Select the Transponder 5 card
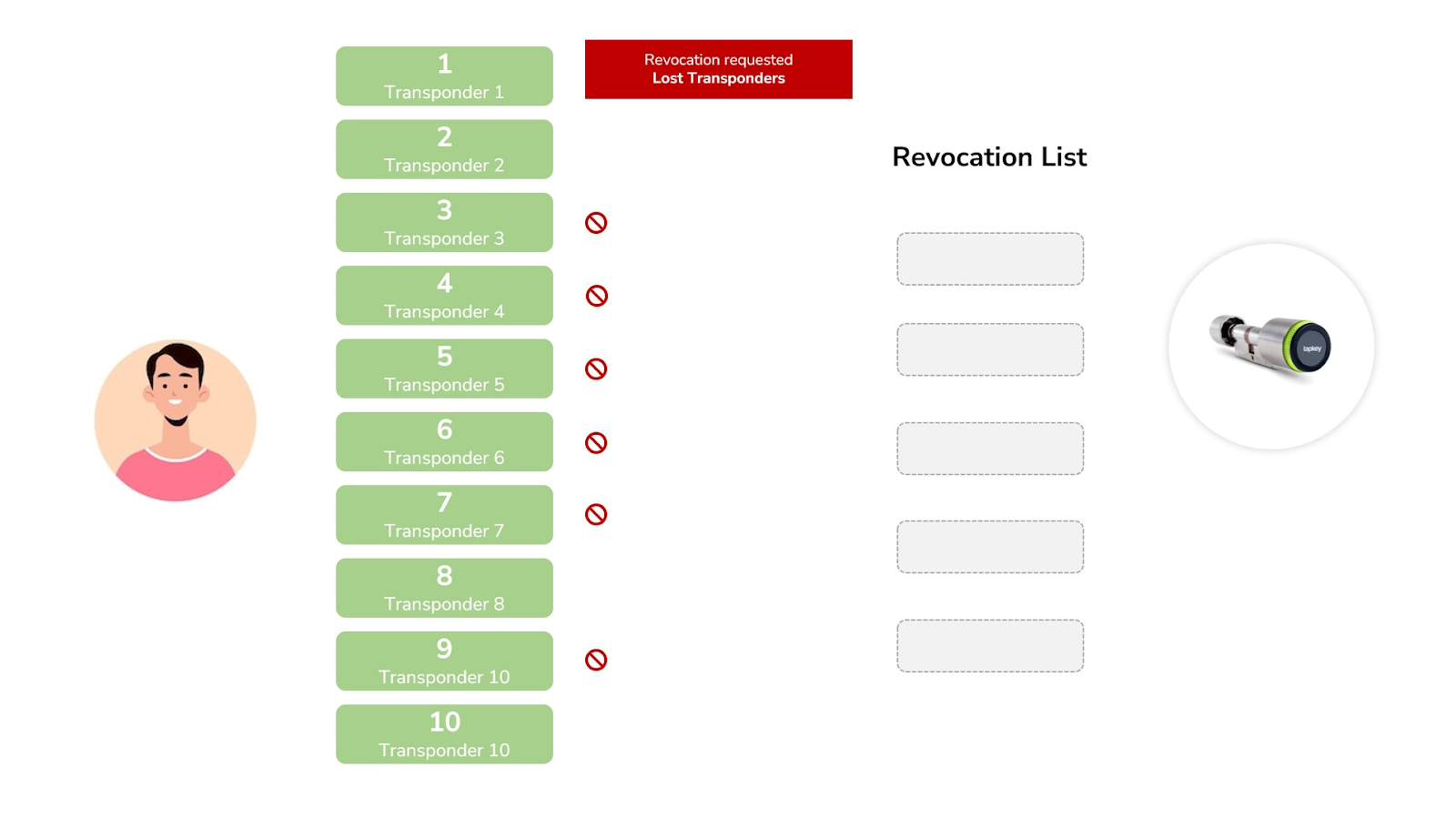 pyautogui.click(x=444, y=369)
